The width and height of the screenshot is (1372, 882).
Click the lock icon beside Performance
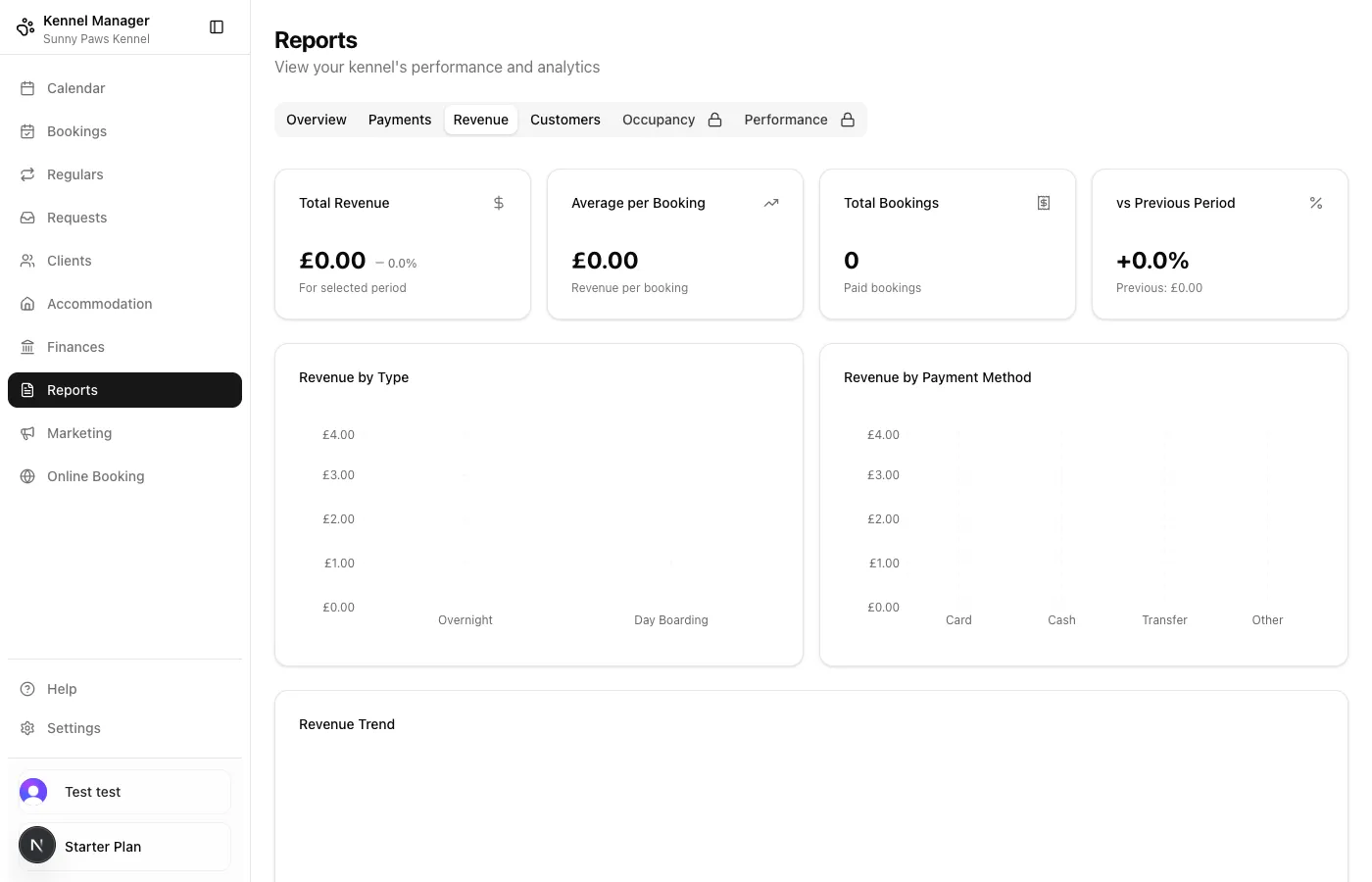pyautogui.click(x=847, y=119)
